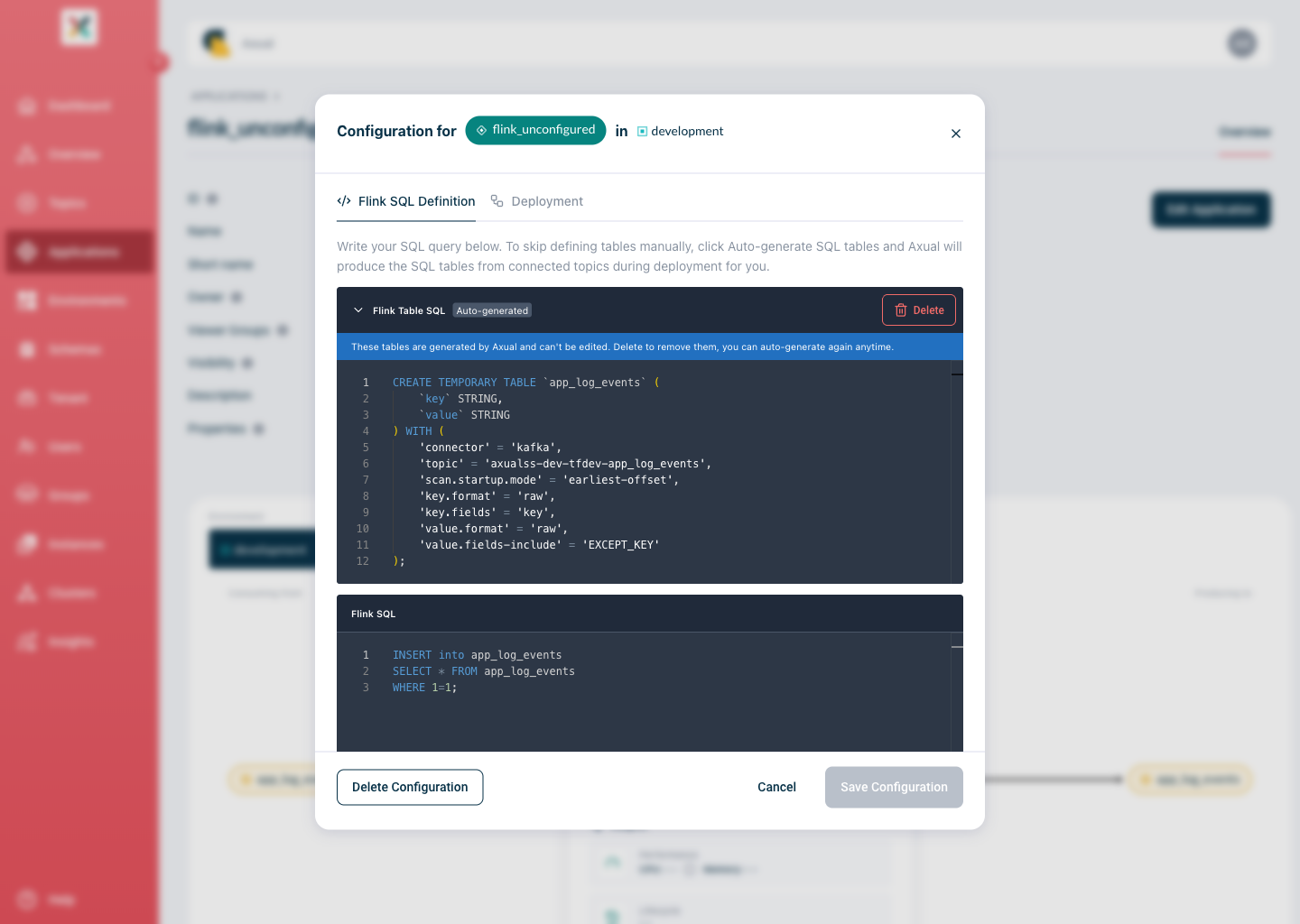Click the 'connector' = 'kafka' line
The width and height of the screenshot is (1300, 924).
click(490, 448)
